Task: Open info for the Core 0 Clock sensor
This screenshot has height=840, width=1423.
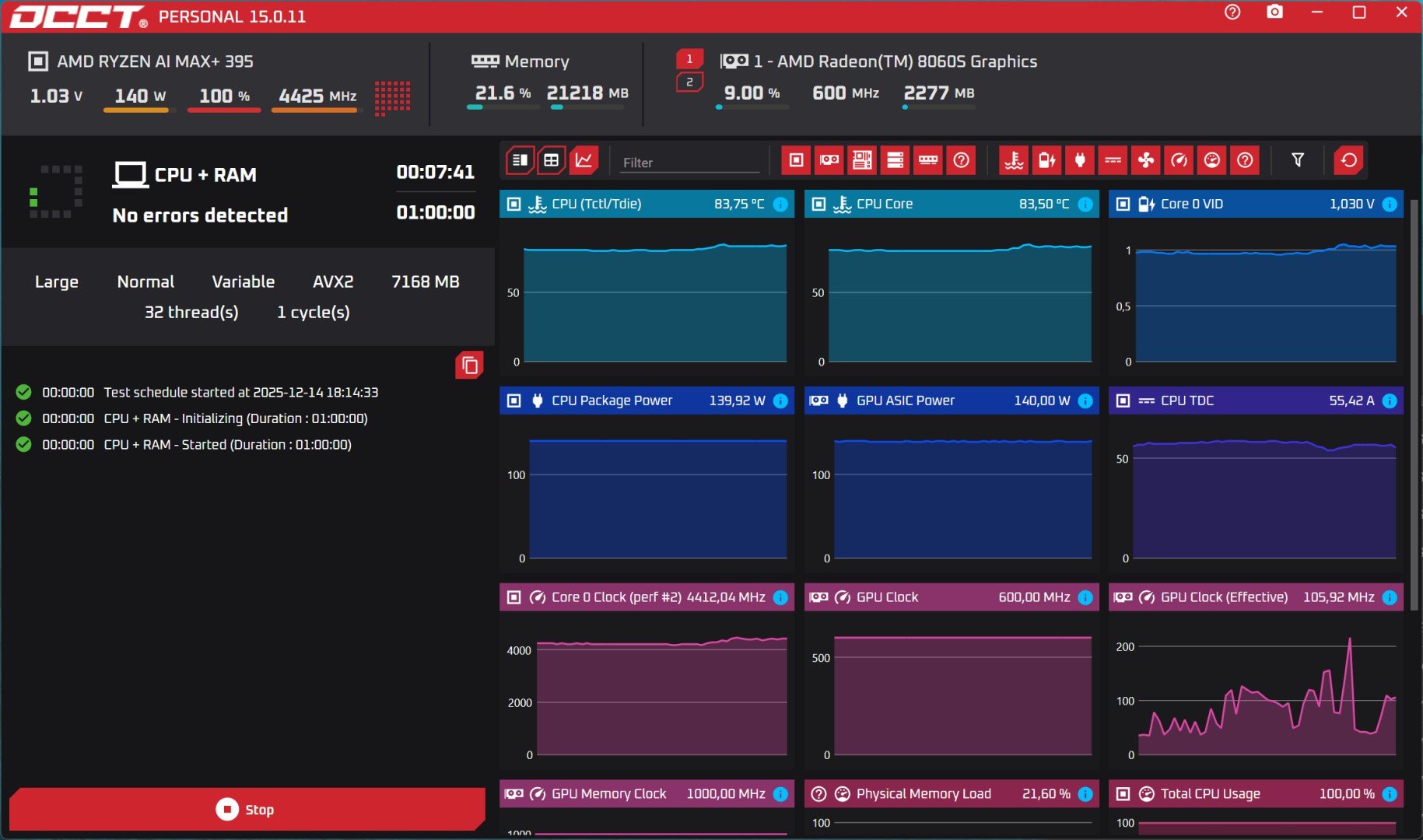Action: click(x=780, y=597)
